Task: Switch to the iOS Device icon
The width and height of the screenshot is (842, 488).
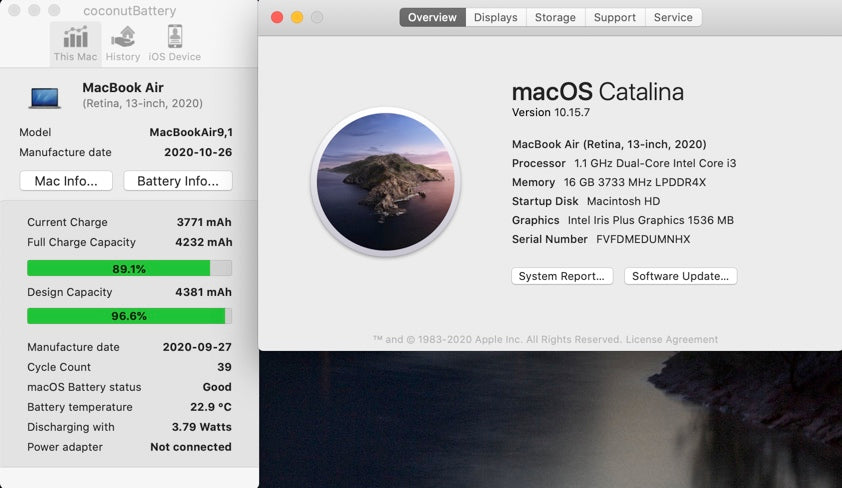Action: tap(175, 43)
